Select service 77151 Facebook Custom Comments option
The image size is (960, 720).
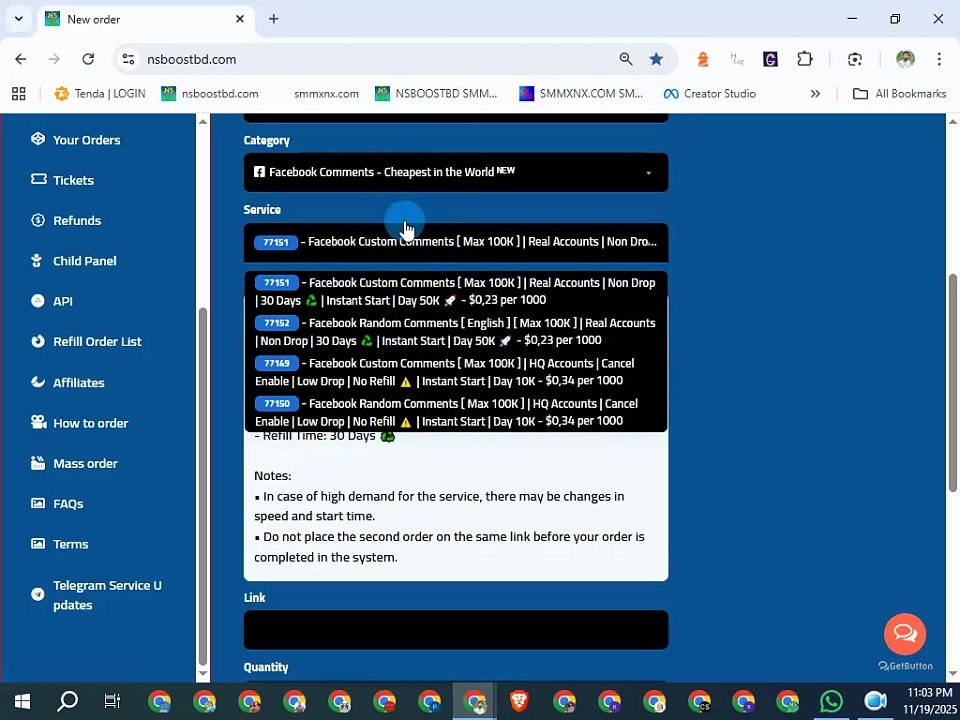455,291
